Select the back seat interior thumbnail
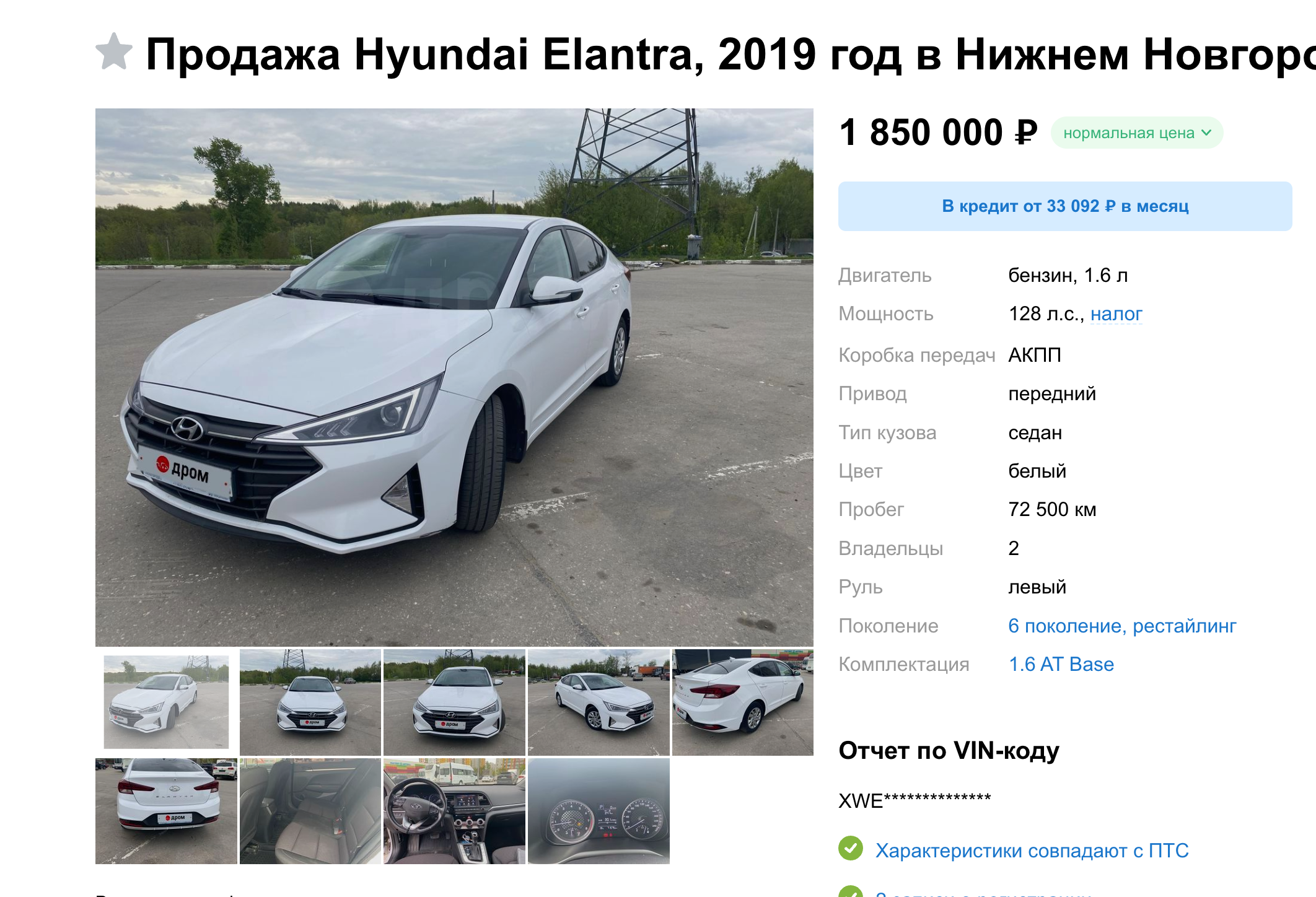1316x897 pixels. [310, 811]
